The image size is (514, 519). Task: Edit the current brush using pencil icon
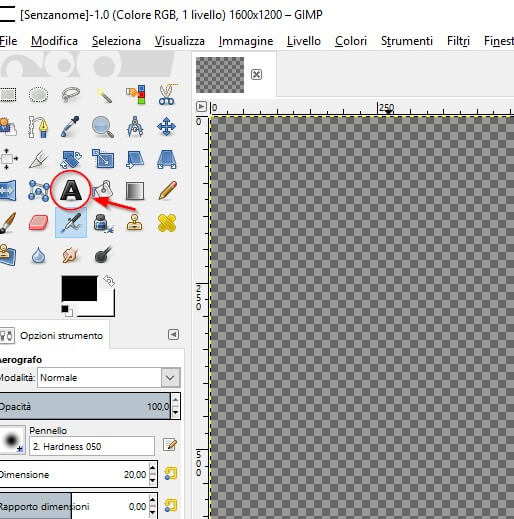click(170, 445)
